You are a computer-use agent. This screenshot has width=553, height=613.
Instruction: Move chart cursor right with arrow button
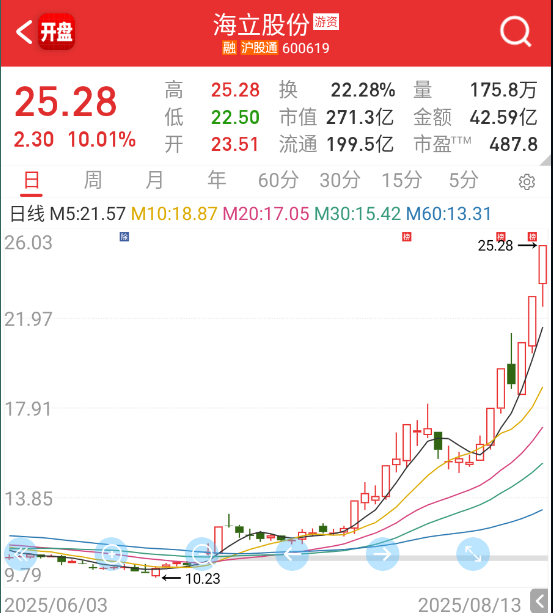coord(382,554)
